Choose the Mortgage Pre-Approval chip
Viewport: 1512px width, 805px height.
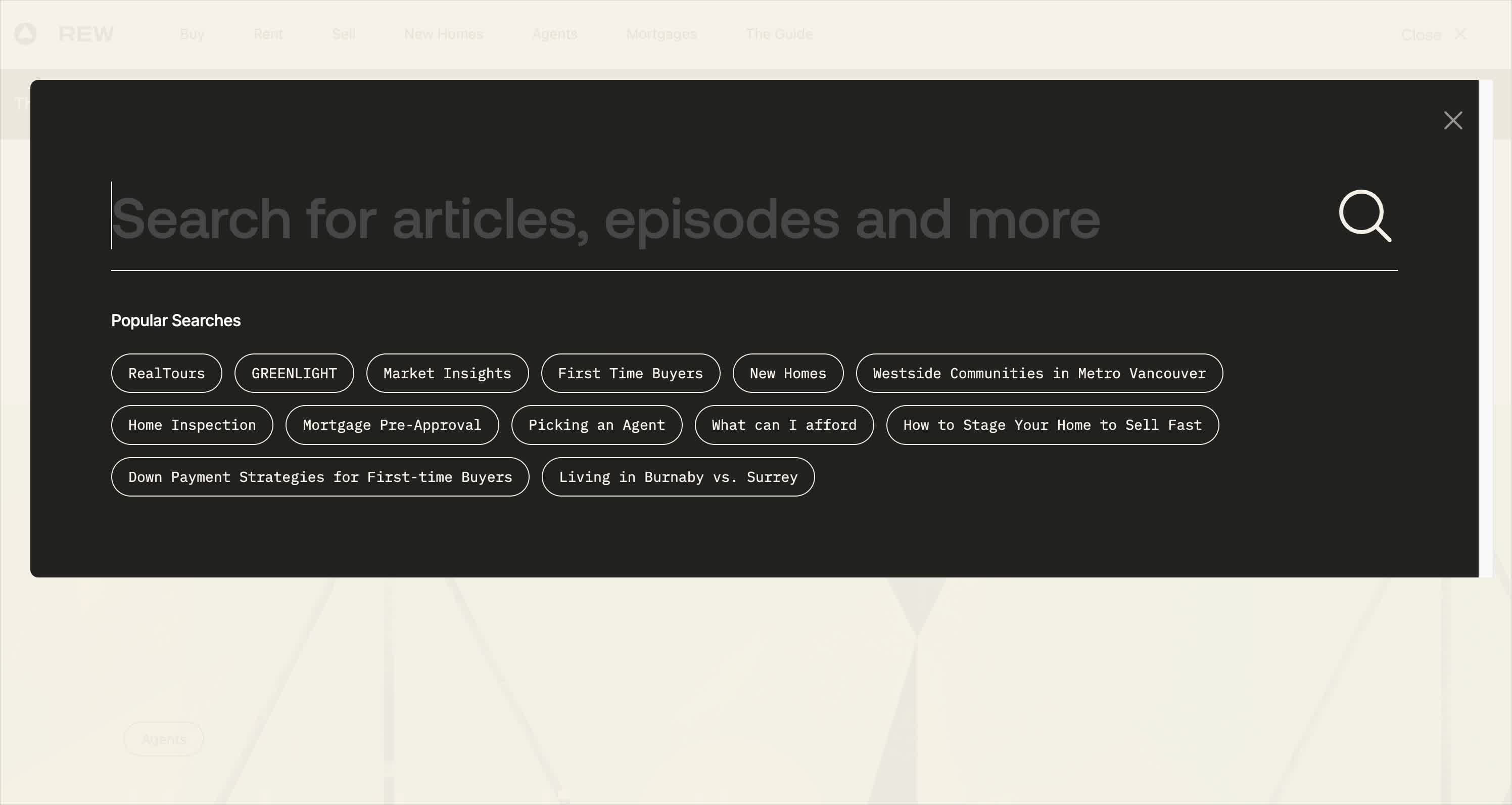click(392, 425)
